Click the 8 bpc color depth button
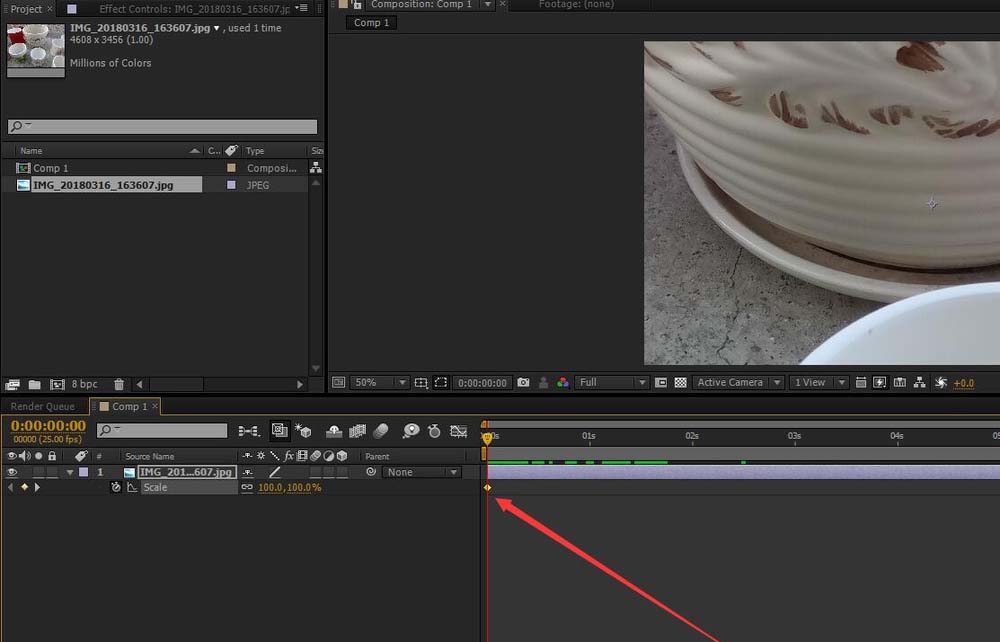Image resolution: width=1000 pixels, height=642 pixels. (84, 384)
